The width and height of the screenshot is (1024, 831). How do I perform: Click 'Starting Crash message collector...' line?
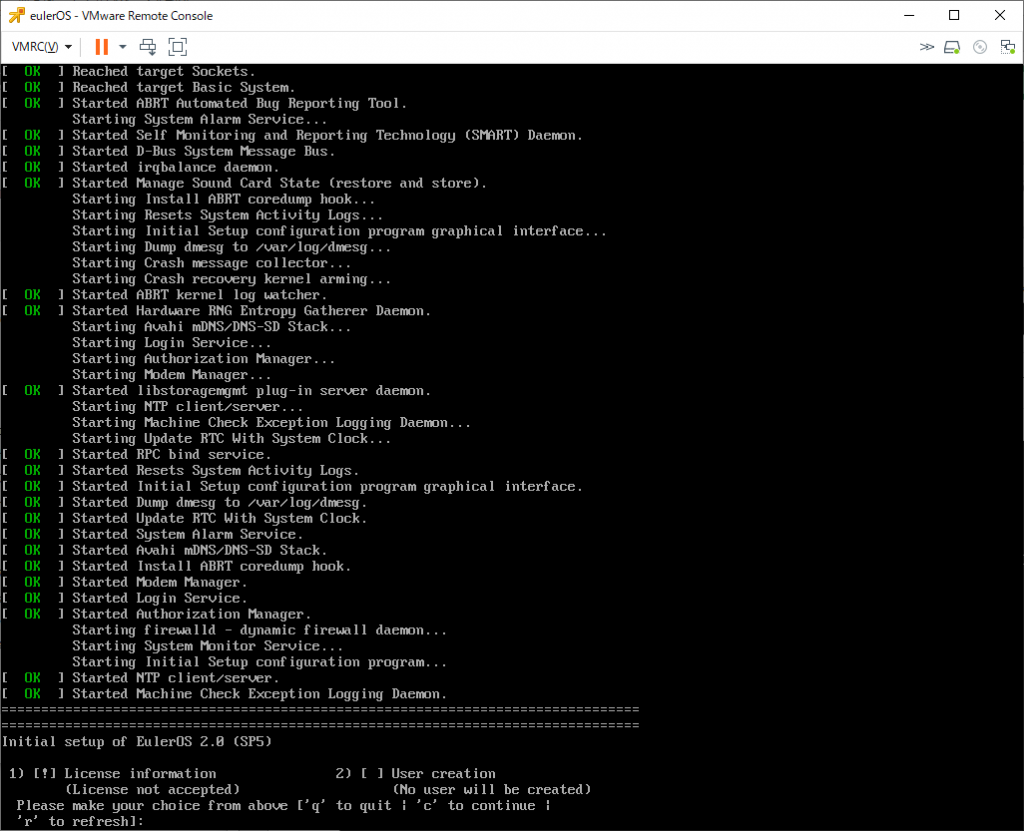click(212, 263)
